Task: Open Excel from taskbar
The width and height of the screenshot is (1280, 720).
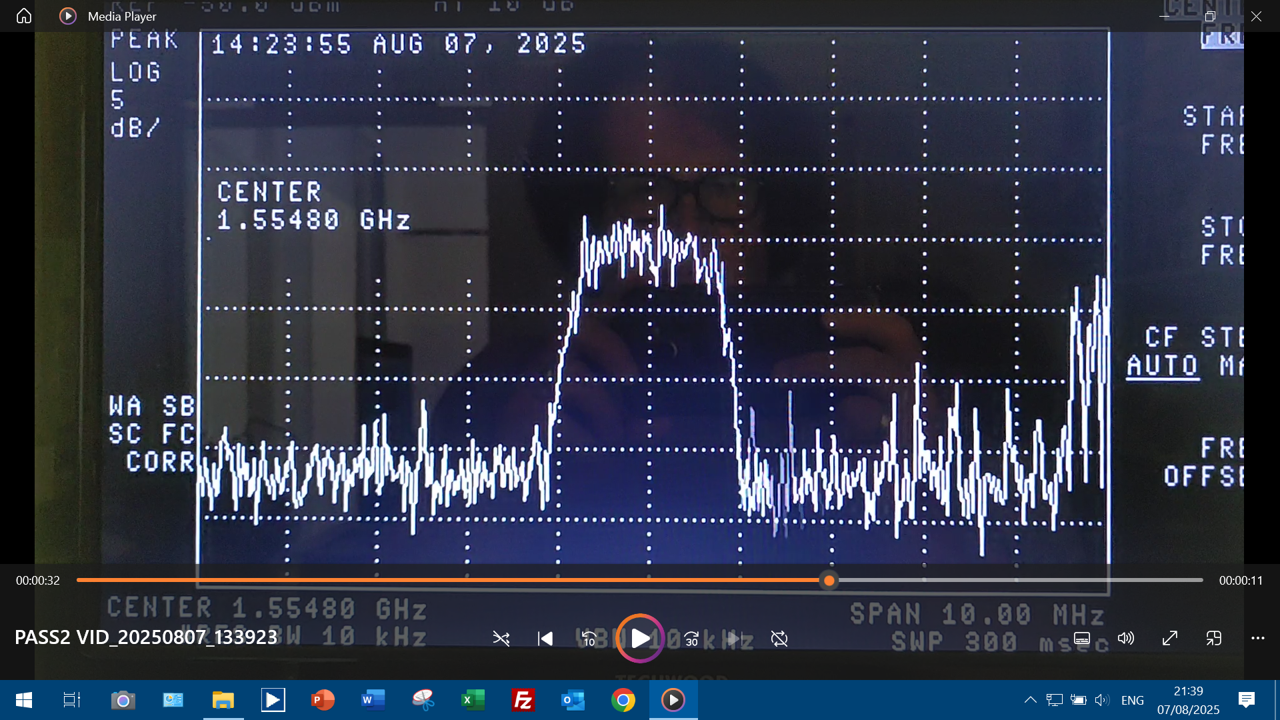Action: tap(473, 700)
